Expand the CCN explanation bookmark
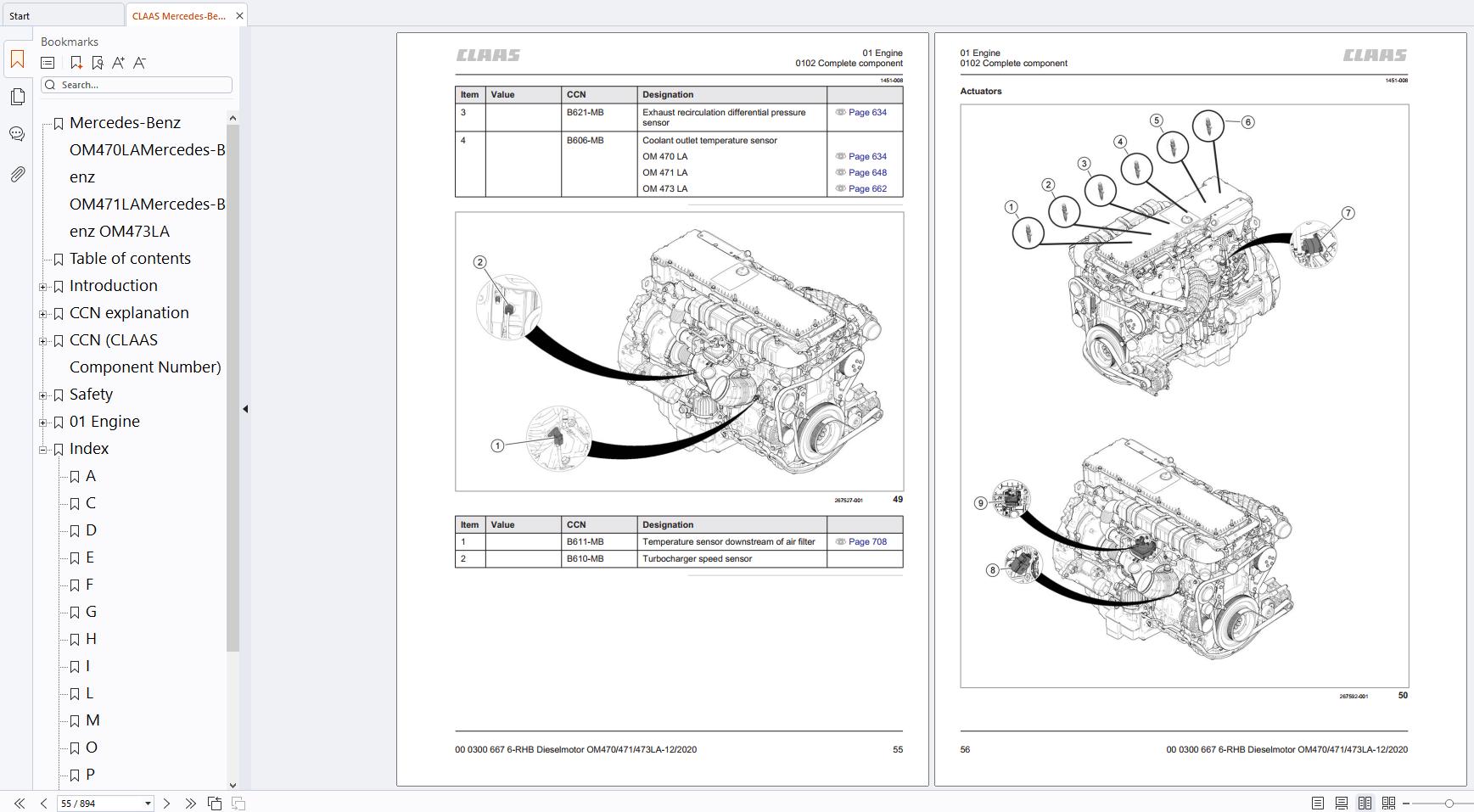 click(x=42, y=314)
